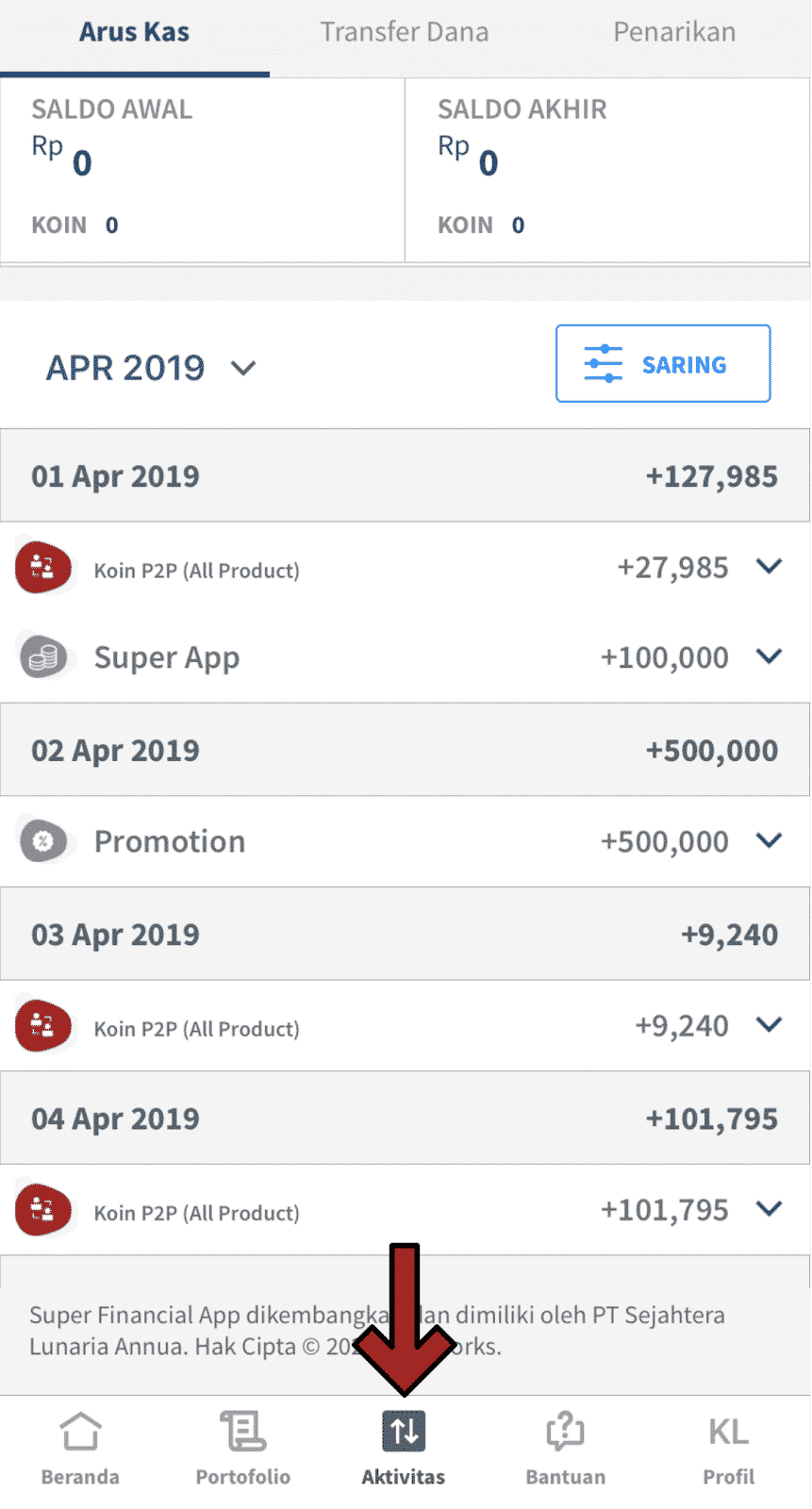
Task: Tap the Promotion percent icon
Action: [x=43, y=841]
